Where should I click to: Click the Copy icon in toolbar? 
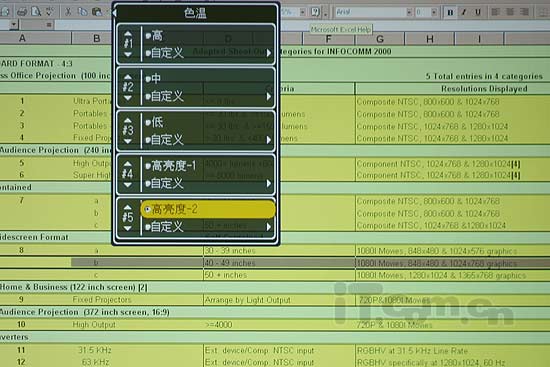(x=82, y=12)
